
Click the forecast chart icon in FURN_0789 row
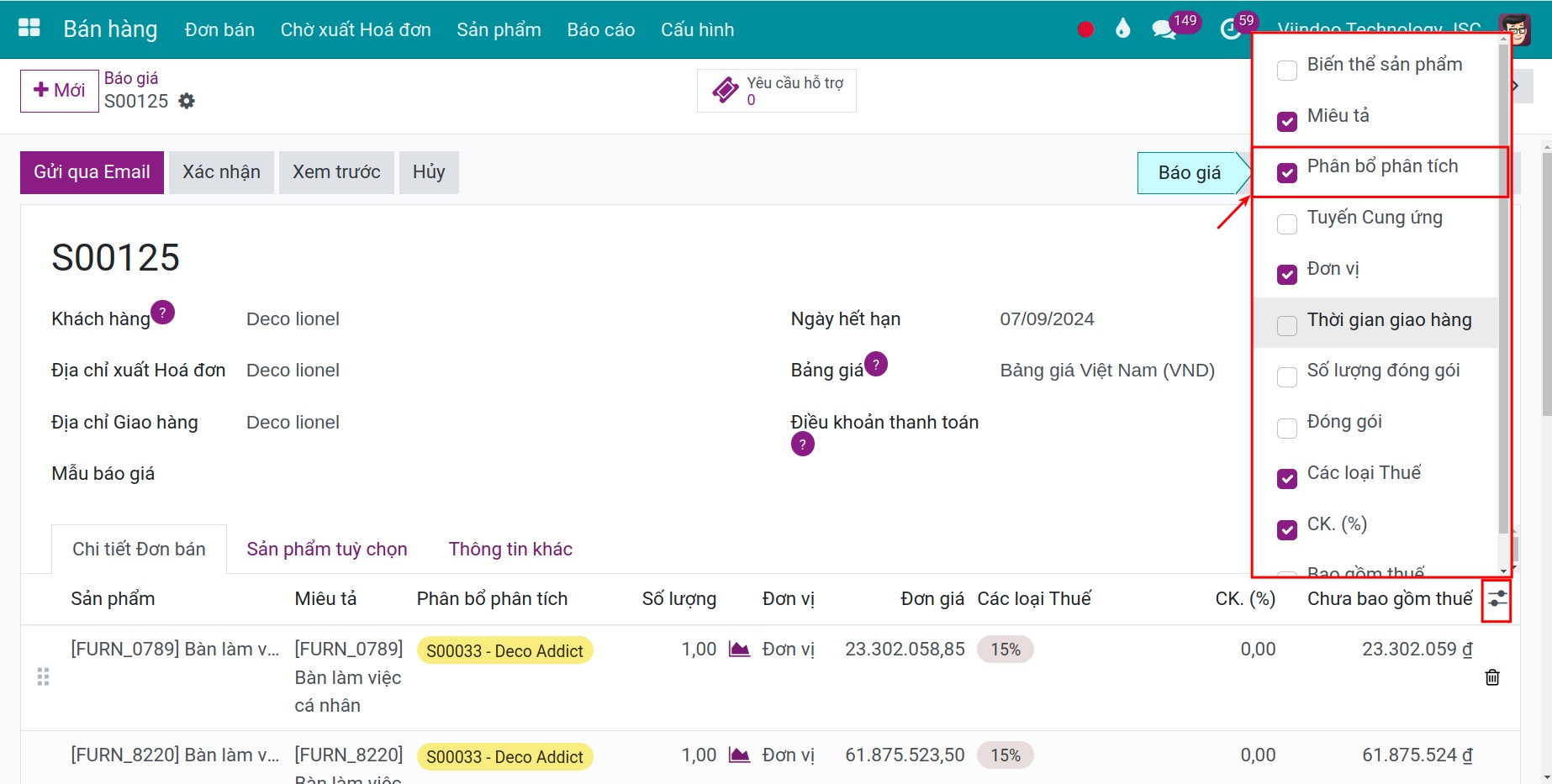tap(739, 650)
